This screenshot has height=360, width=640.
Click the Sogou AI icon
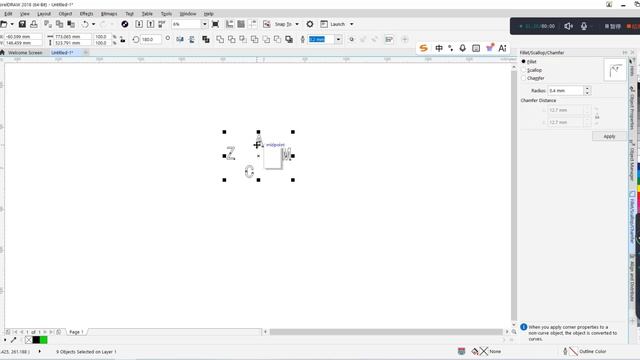pos(502,48)
